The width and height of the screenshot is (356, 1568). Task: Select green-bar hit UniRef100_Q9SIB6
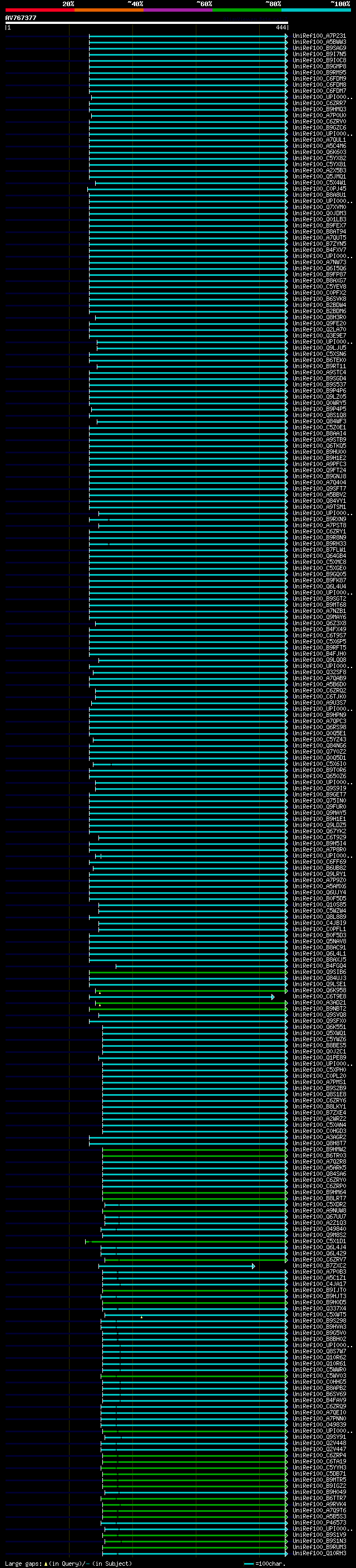tap(319, 972)
